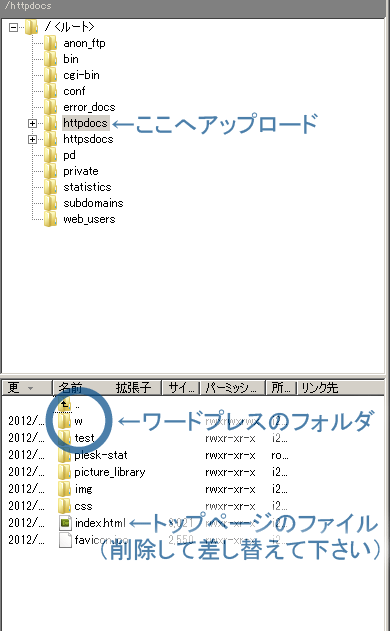Screen dimensions: 390x631
Task: Click the picture_library folder icon
Action: [64, 472]
